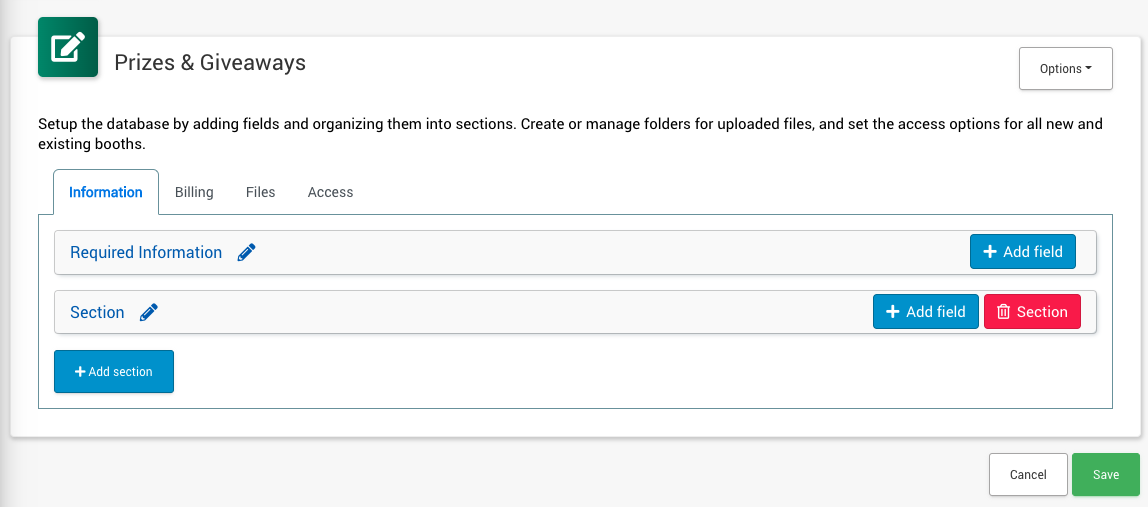Click the green edit form icon

[68, 48]
